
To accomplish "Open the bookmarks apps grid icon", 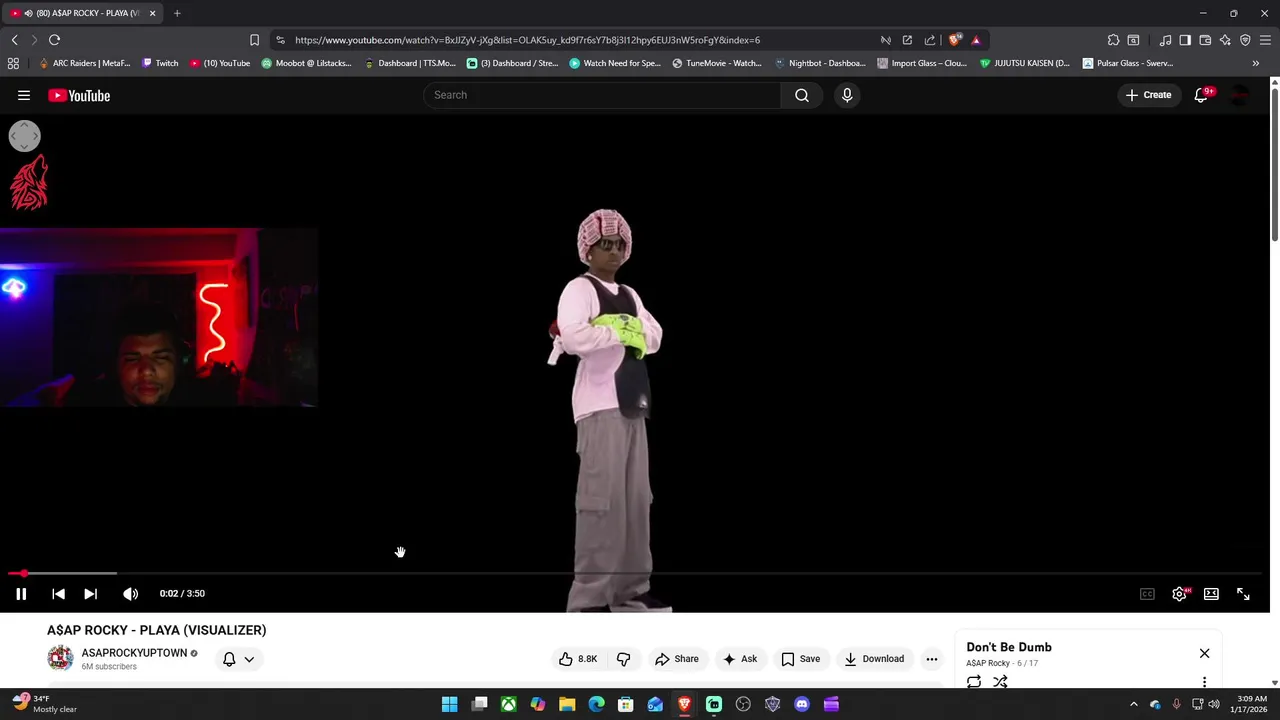I will coord(13,63).
